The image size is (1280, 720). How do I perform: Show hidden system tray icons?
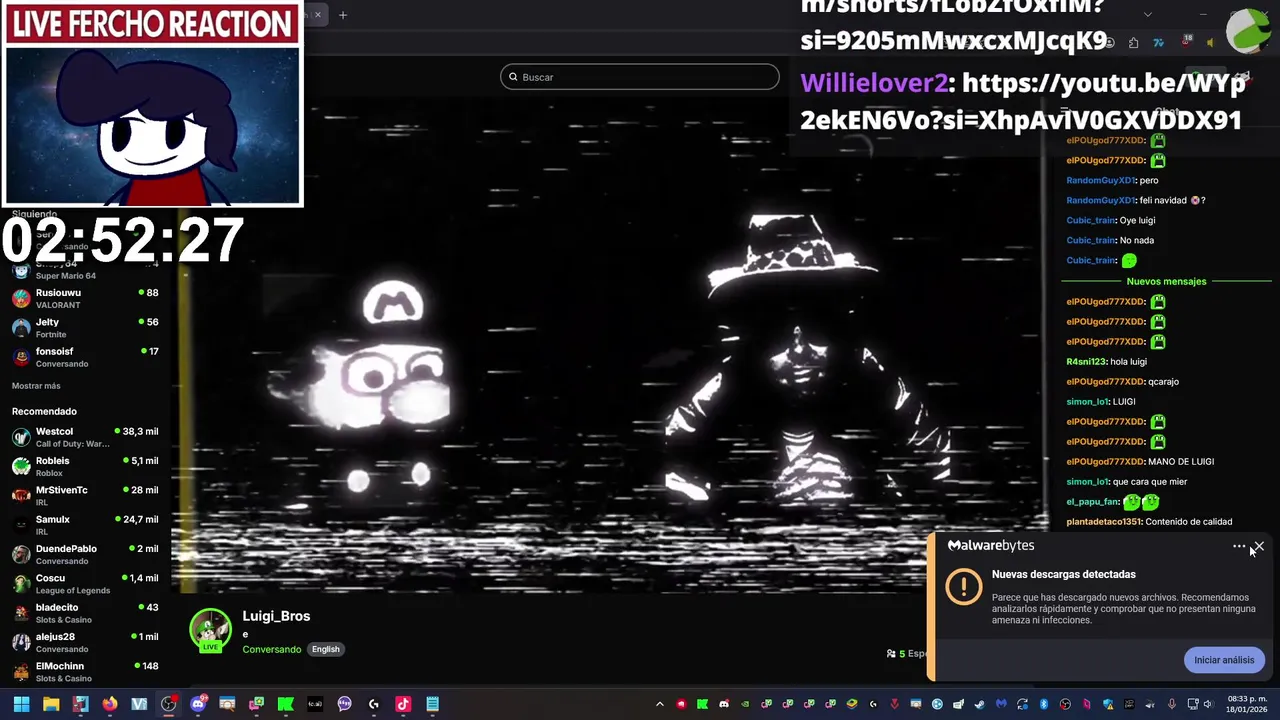[659, 704]
